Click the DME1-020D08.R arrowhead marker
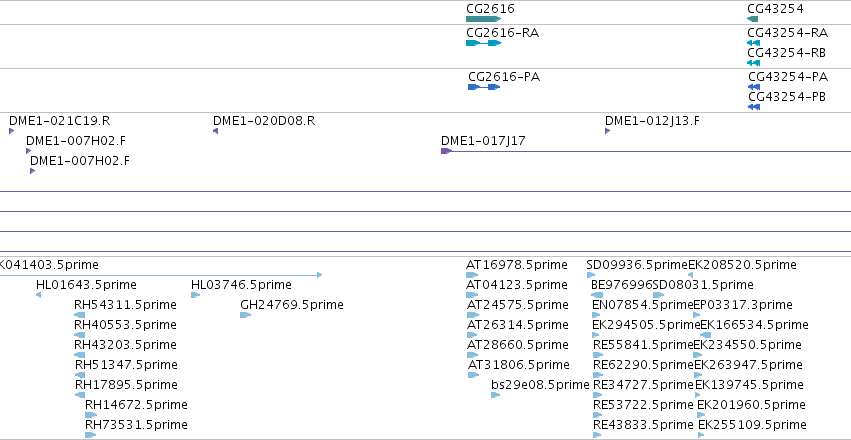This screenshot has height=440, width=851. 215,131
